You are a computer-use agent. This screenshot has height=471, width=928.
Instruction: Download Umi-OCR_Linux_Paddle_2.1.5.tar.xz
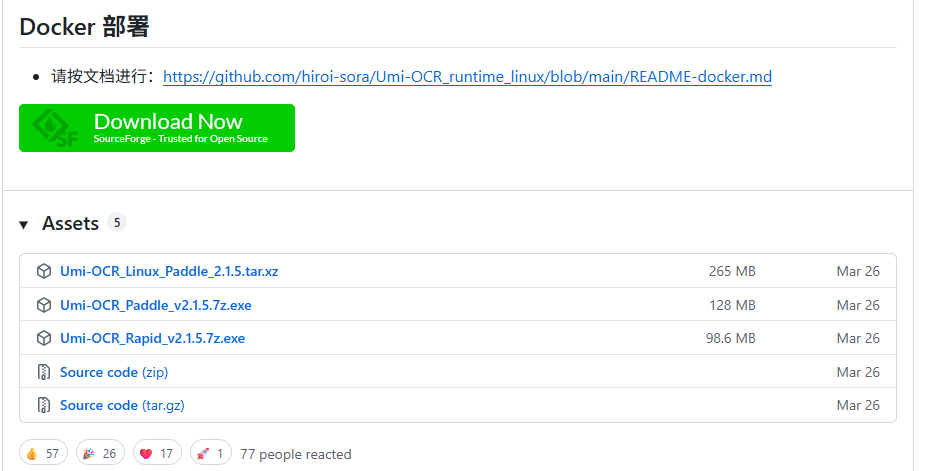[169, 271]
